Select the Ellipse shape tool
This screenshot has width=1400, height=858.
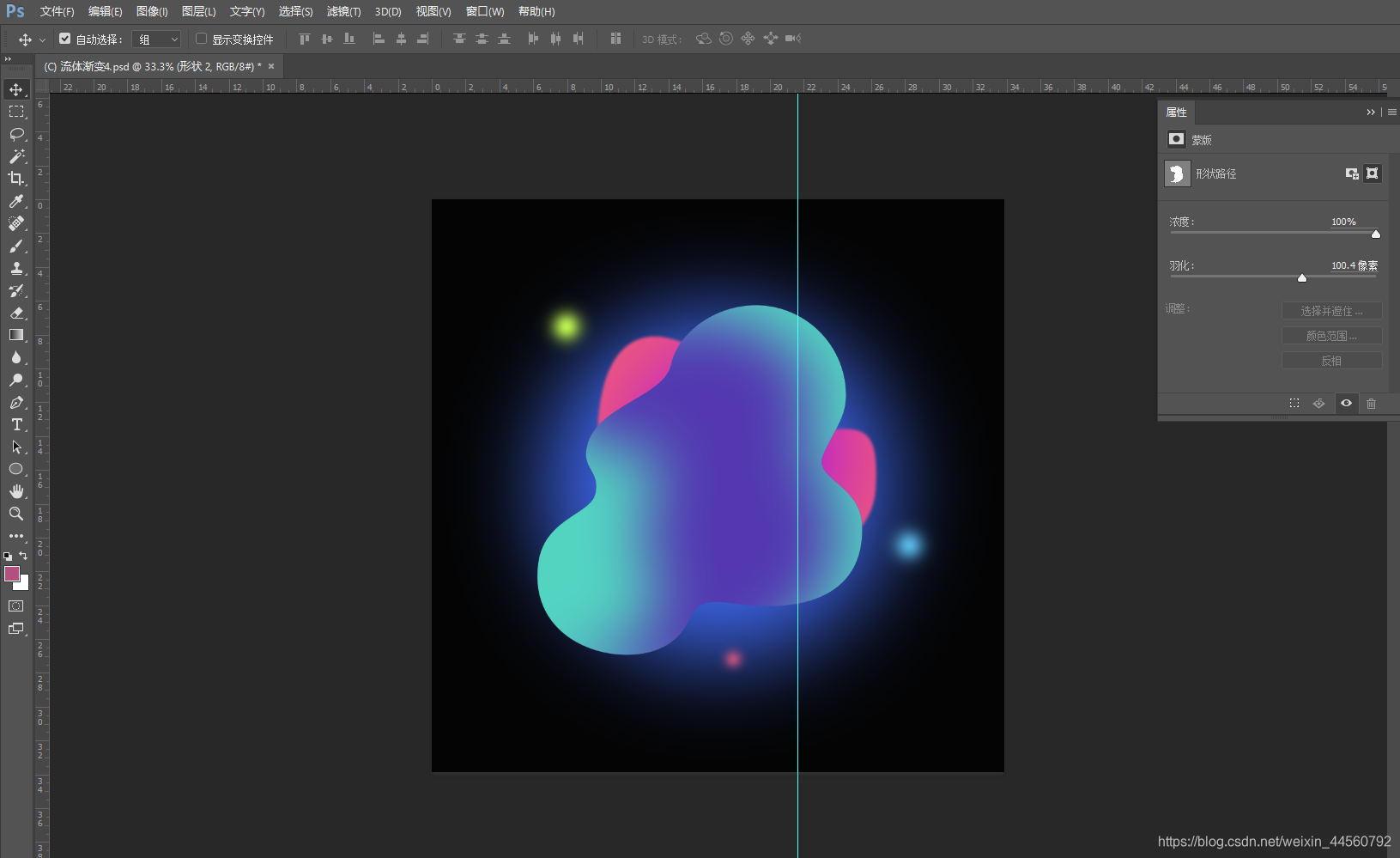coord(16,469)
